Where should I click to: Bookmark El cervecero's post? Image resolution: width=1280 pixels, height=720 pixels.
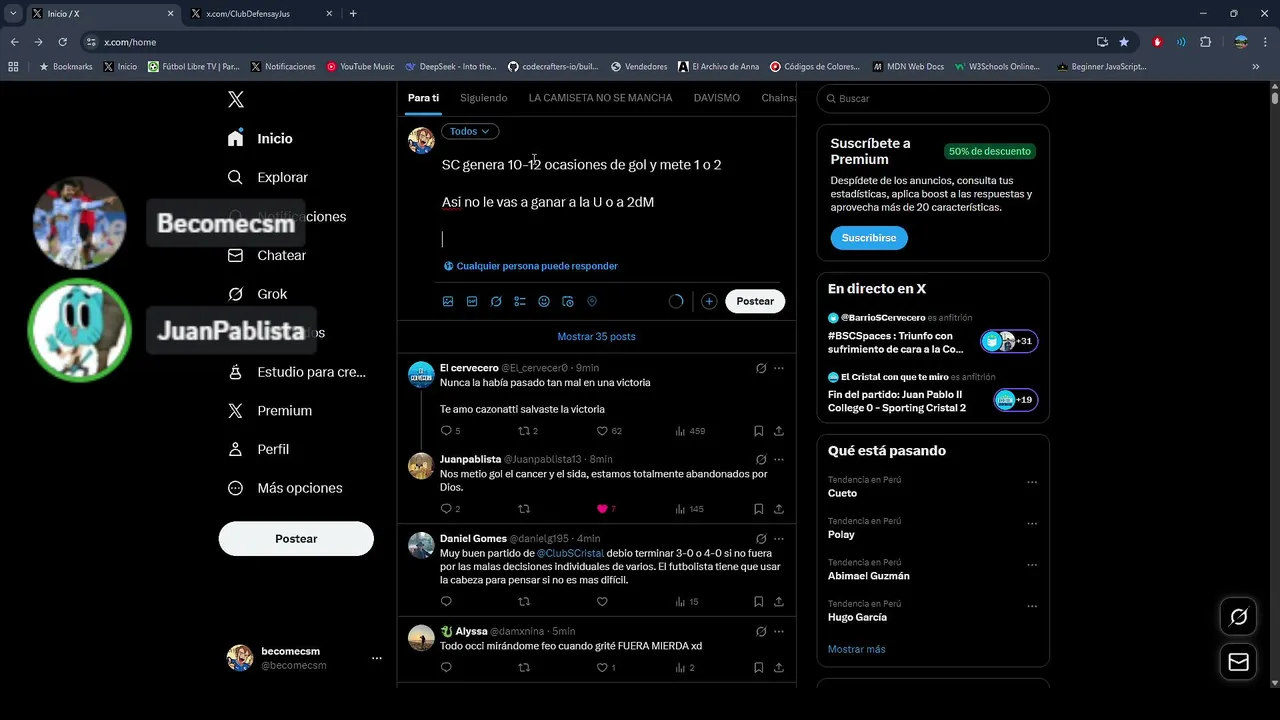(x=758, y=431)
